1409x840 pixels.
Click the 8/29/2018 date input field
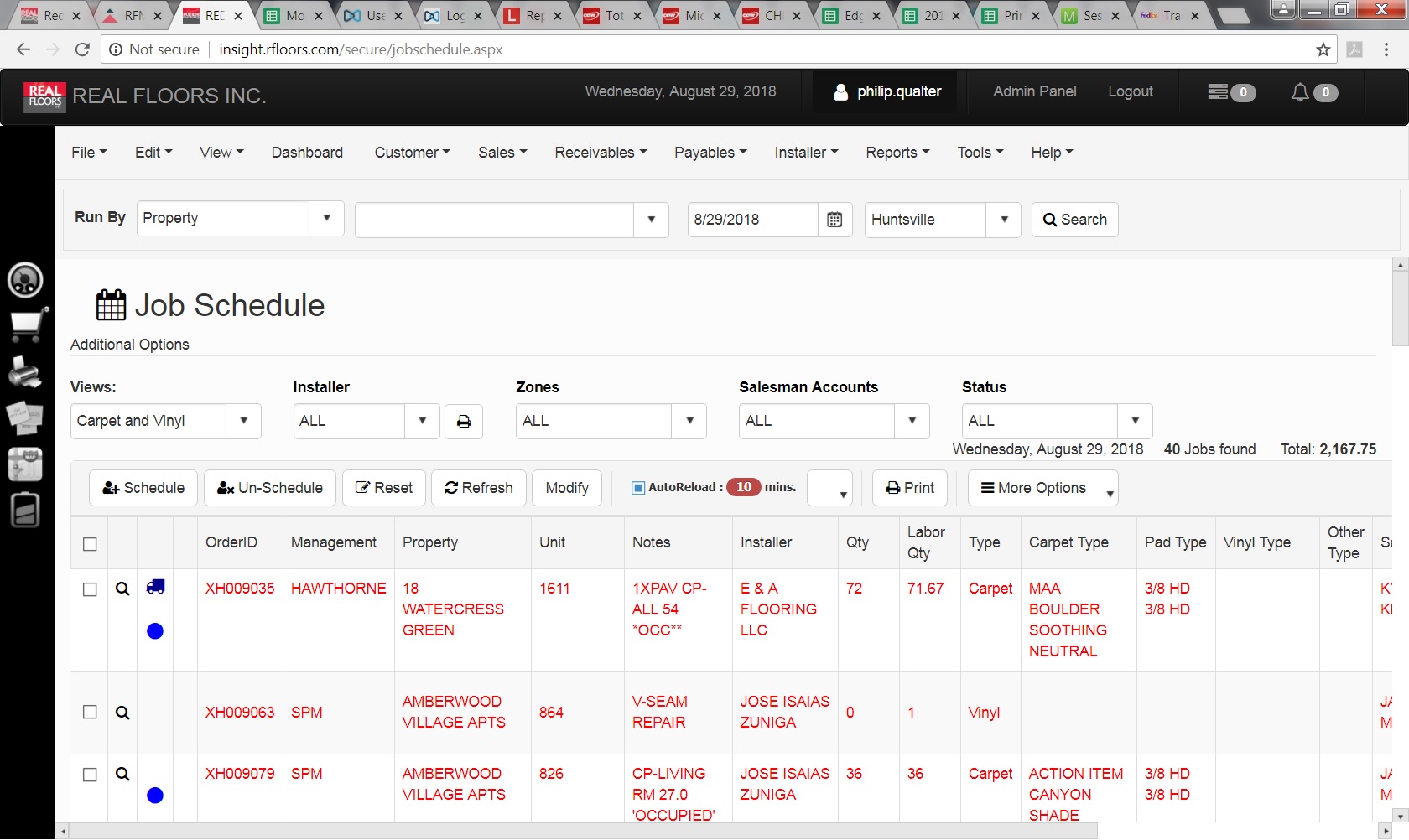tap(753, 220)
